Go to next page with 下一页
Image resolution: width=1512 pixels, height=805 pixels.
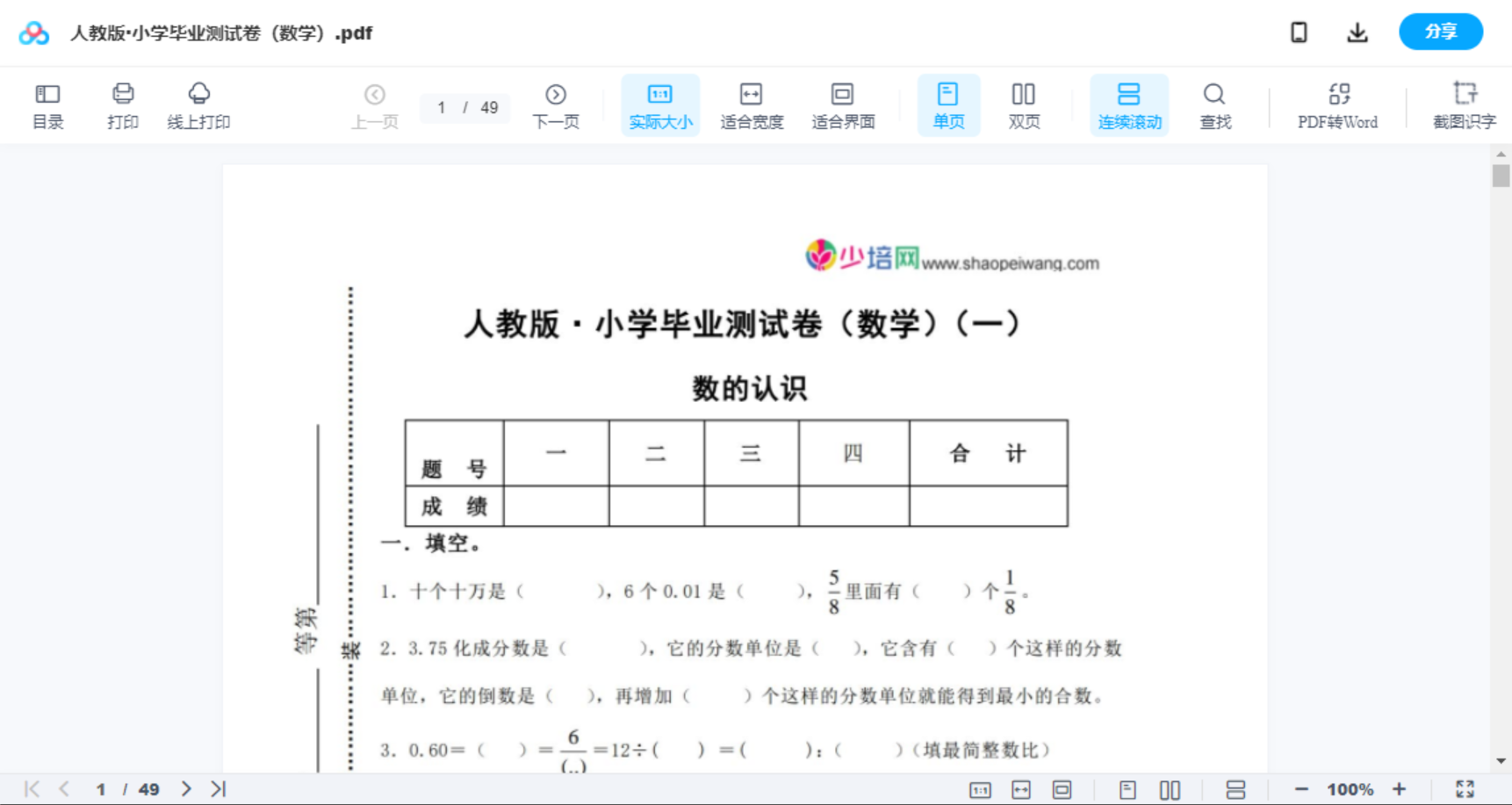pos(556,105)
